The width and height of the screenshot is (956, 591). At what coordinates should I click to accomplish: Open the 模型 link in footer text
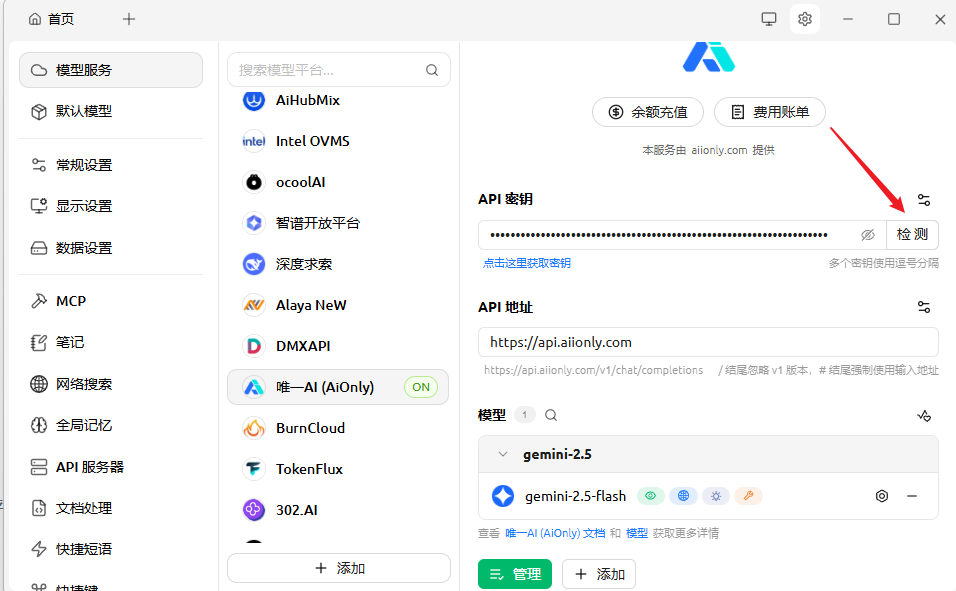click(637, 533)
